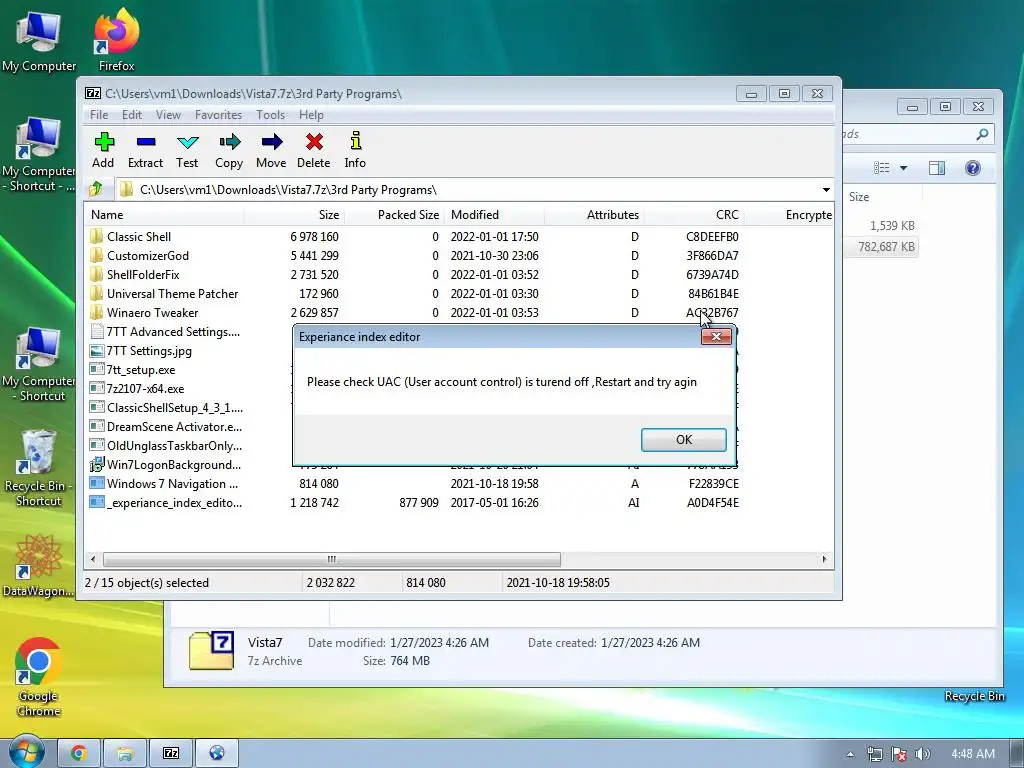Click the Windows Start orb

(26, 751)
